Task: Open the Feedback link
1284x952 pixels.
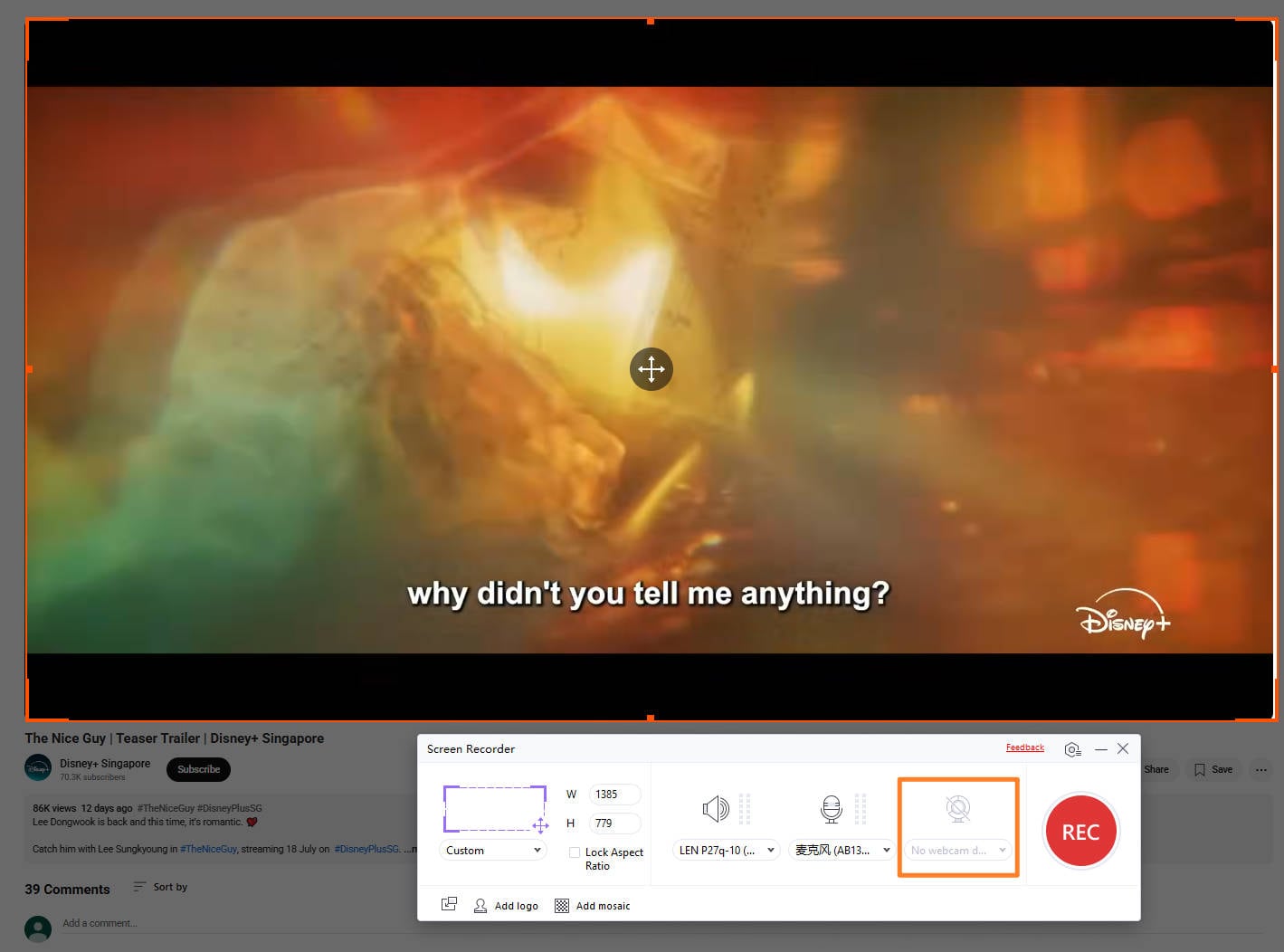Action: point(1025,747)
